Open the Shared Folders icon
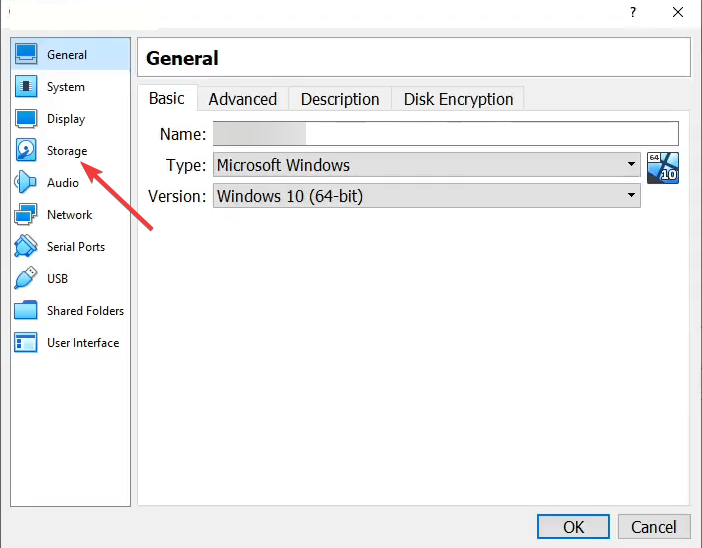 [x=27, y=311]
